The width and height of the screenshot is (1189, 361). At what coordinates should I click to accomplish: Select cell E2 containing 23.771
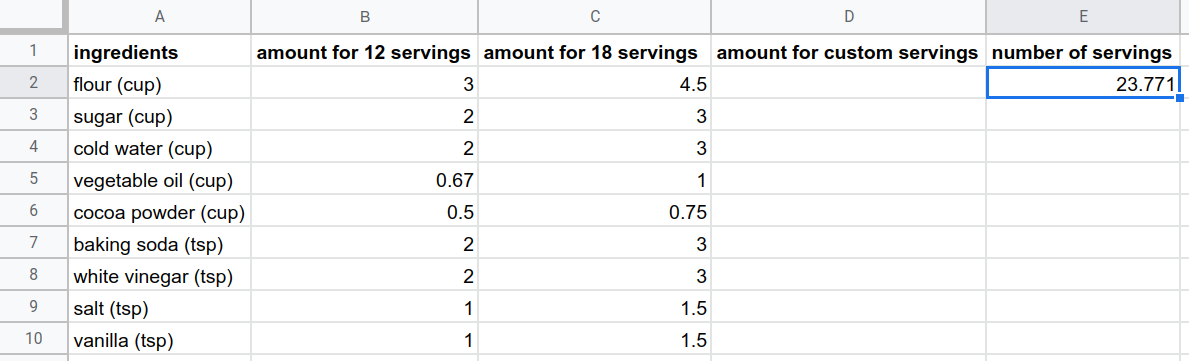point(1084,83)
